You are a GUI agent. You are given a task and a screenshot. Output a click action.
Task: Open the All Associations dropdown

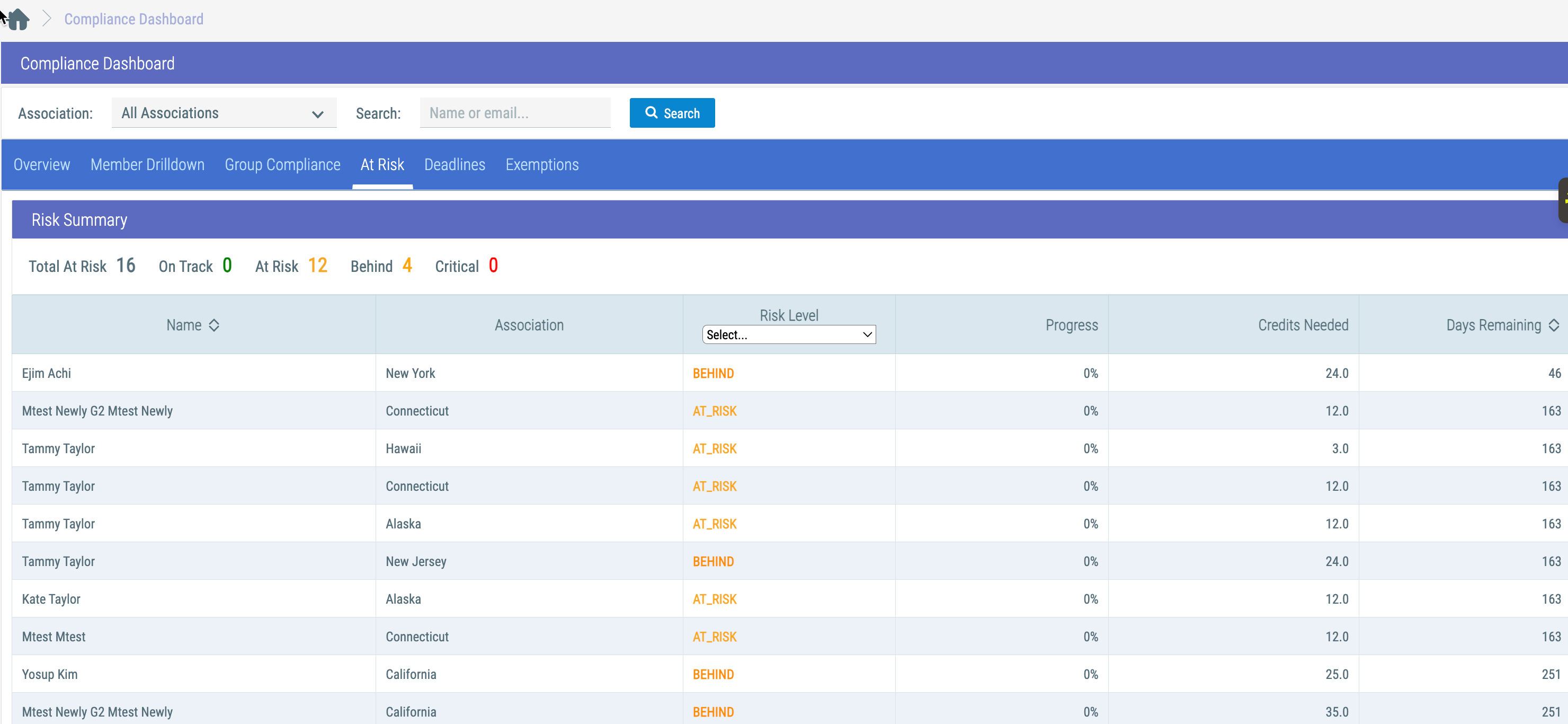click(x=224, y=113)
